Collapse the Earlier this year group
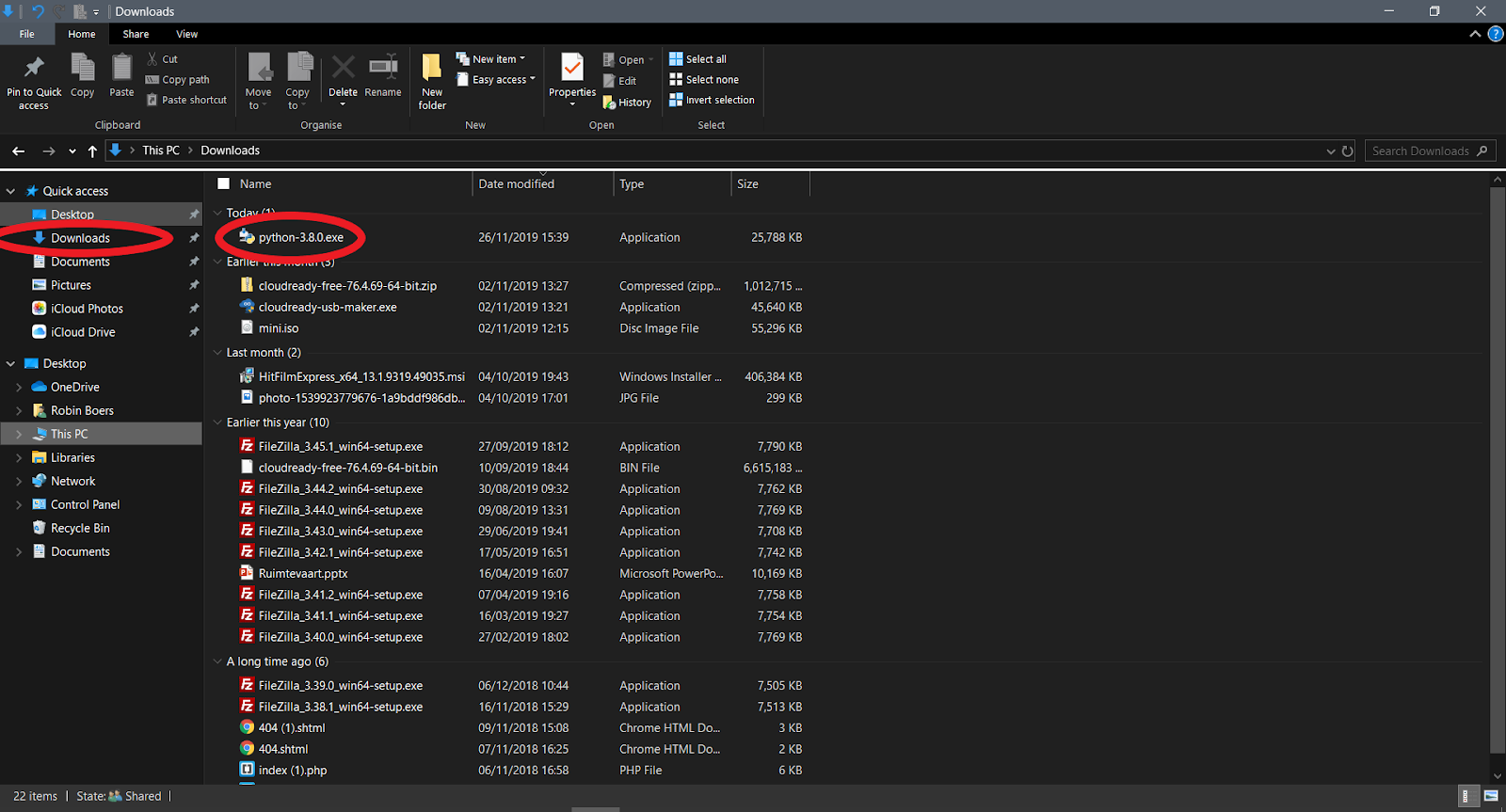The height and width of the screenshot is (812, 1506). (x=217, y=422)
